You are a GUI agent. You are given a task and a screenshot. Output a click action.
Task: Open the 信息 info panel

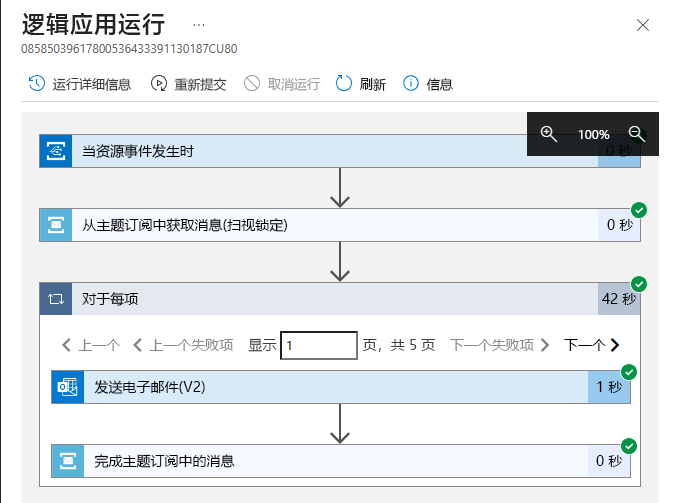(428, 84)
